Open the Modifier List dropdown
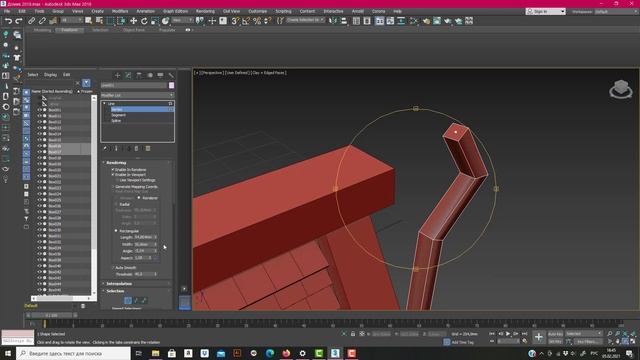 [x=138, y=95]
